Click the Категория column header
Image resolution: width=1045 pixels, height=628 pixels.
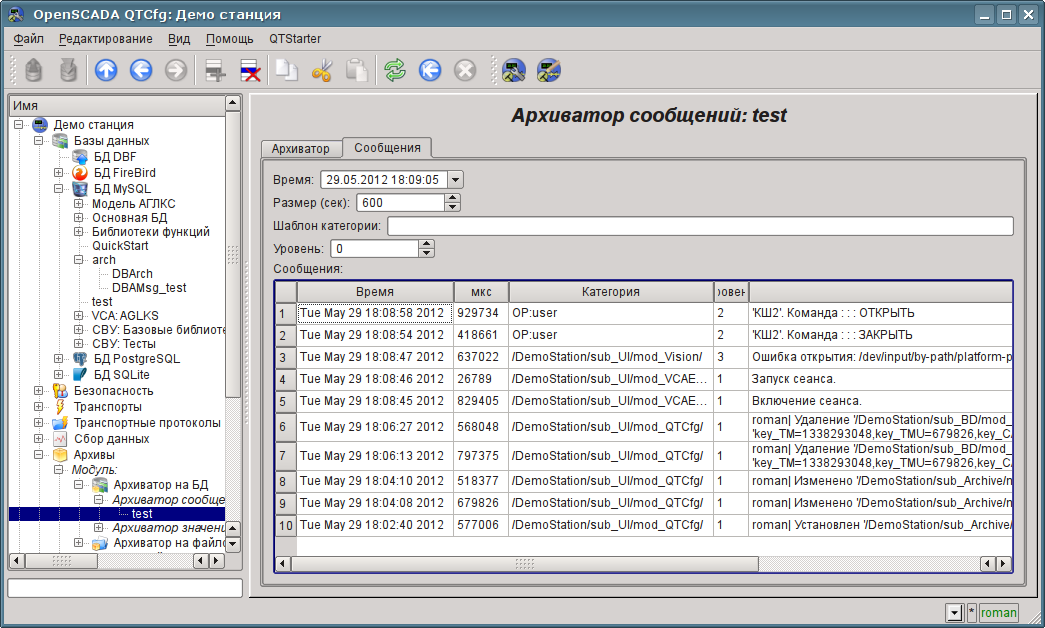610,292
